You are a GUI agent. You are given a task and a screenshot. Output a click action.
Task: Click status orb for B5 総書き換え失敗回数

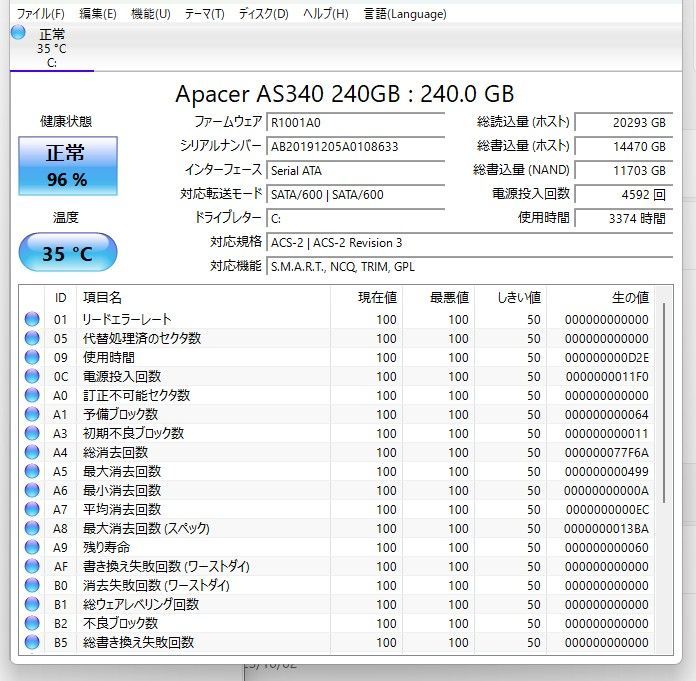[x=32, y=642]
